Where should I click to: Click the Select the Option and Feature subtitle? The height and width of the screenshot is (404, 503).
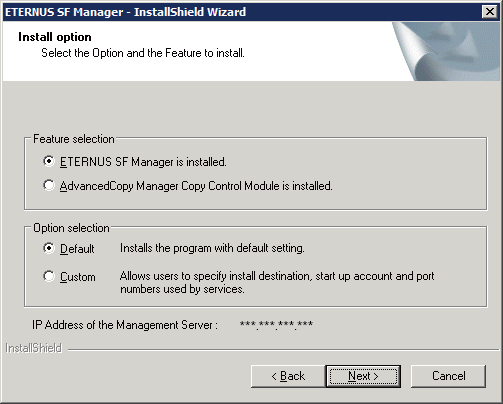pos(143,53)
